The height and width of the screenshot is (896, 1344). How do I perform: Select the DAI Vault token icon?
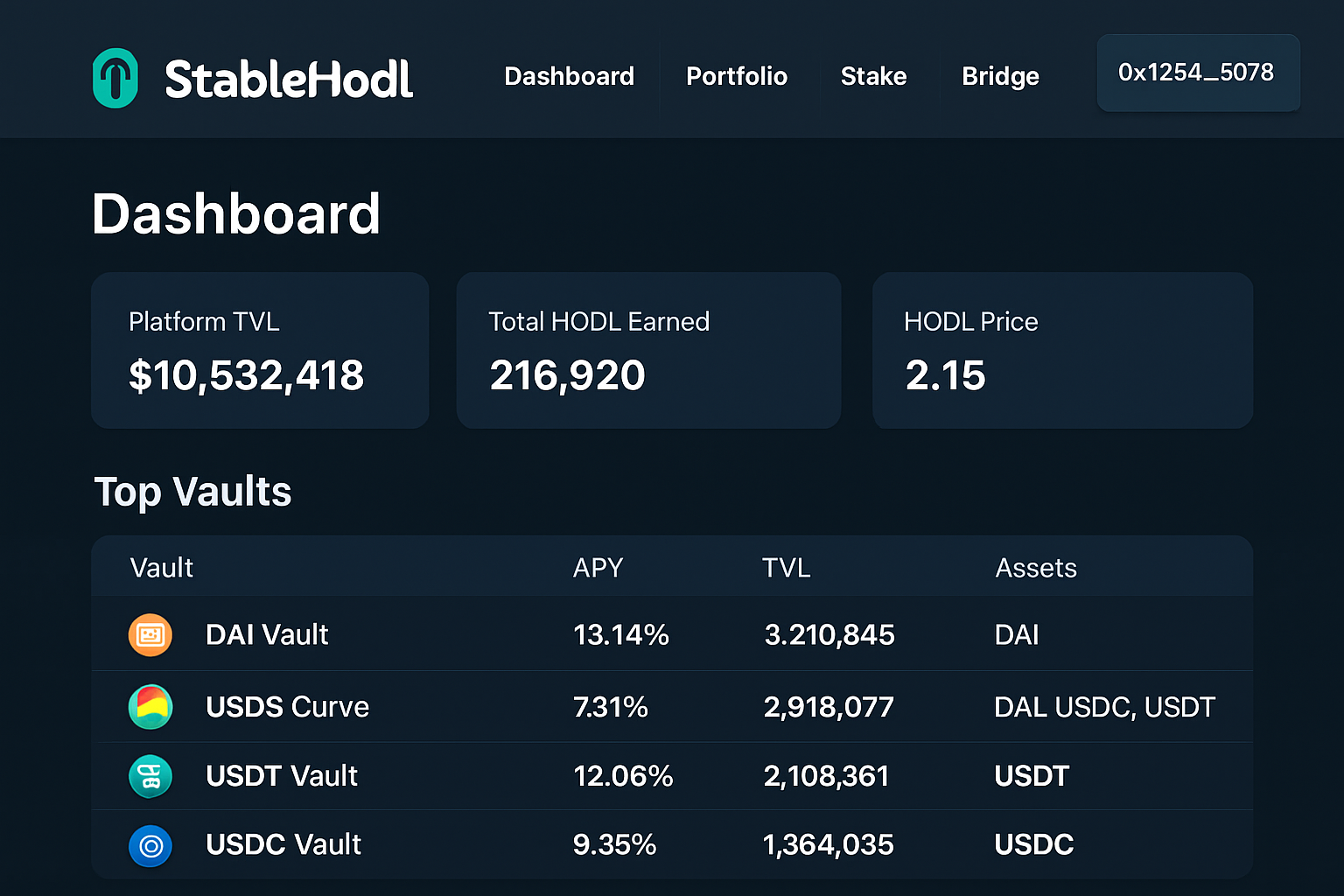150,635
